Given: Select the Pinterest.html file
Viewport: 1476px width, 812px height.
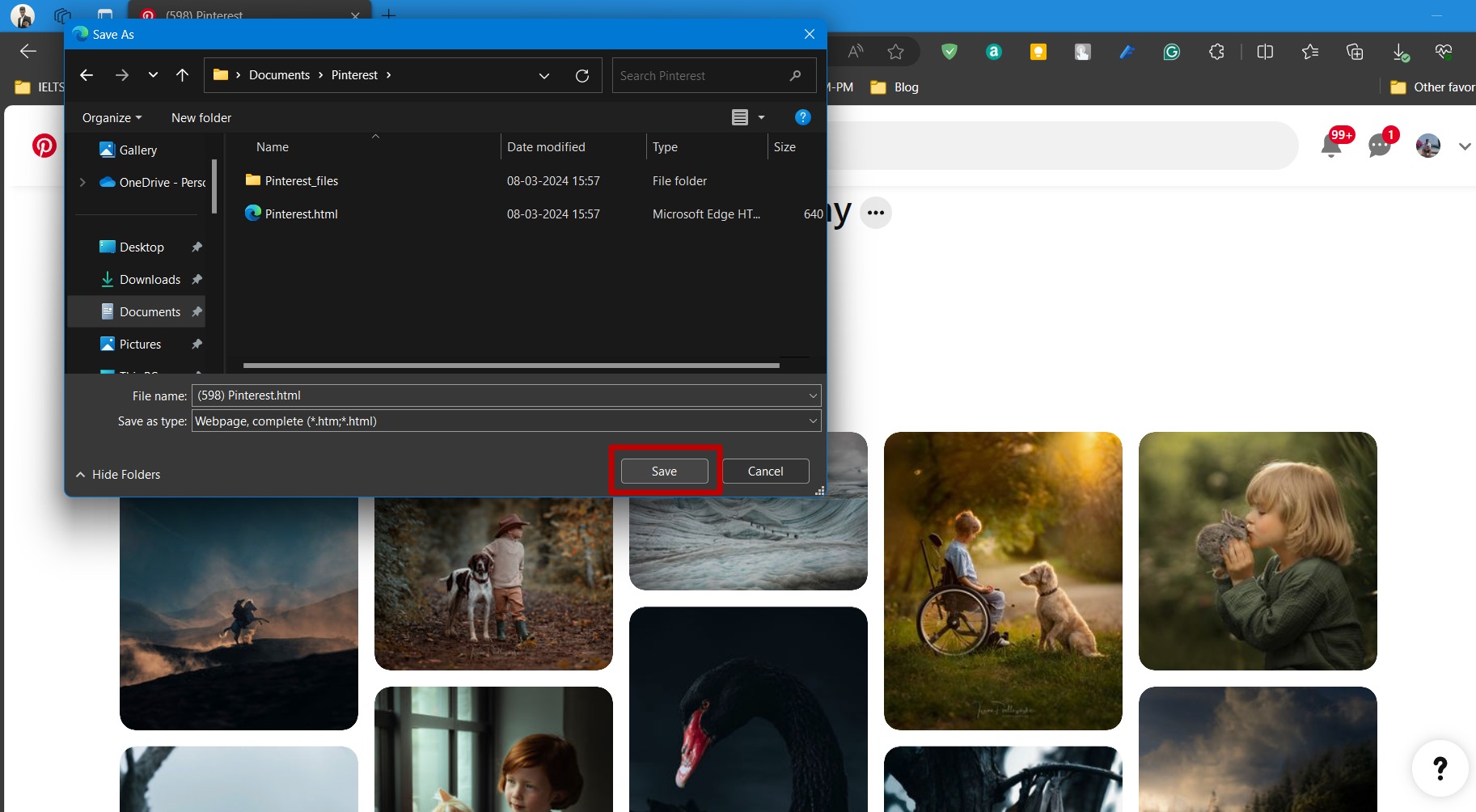Looking at the screenshot, I should pos(301,214).
